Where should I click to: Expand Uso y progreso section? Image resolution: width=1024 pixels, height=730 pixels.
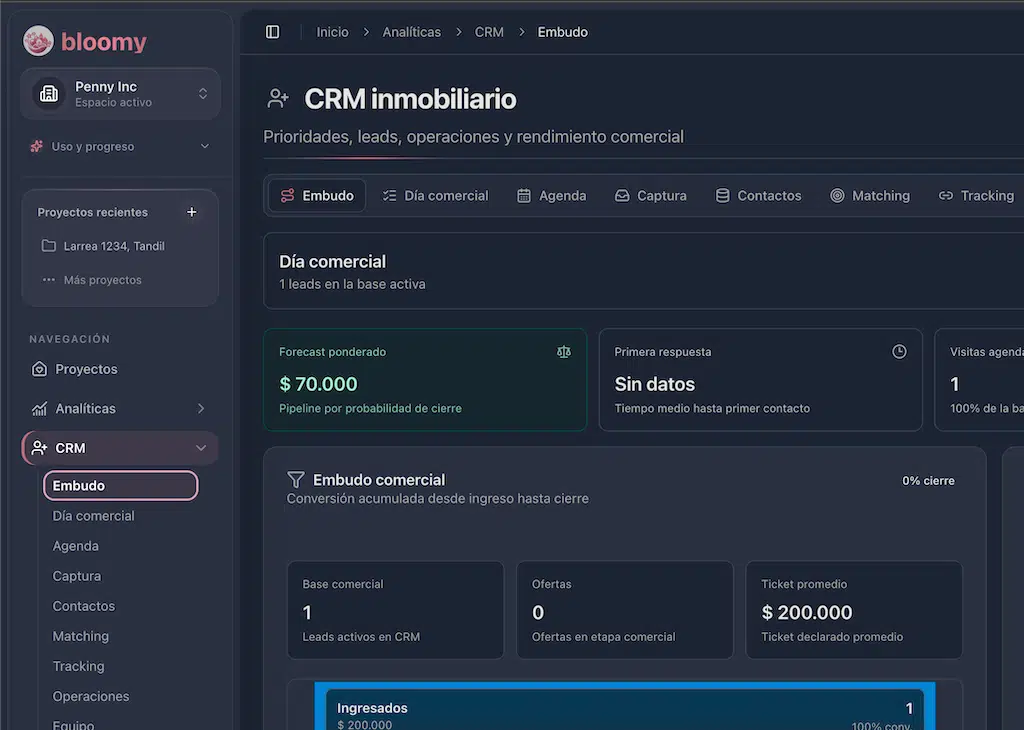pos(120,146)
